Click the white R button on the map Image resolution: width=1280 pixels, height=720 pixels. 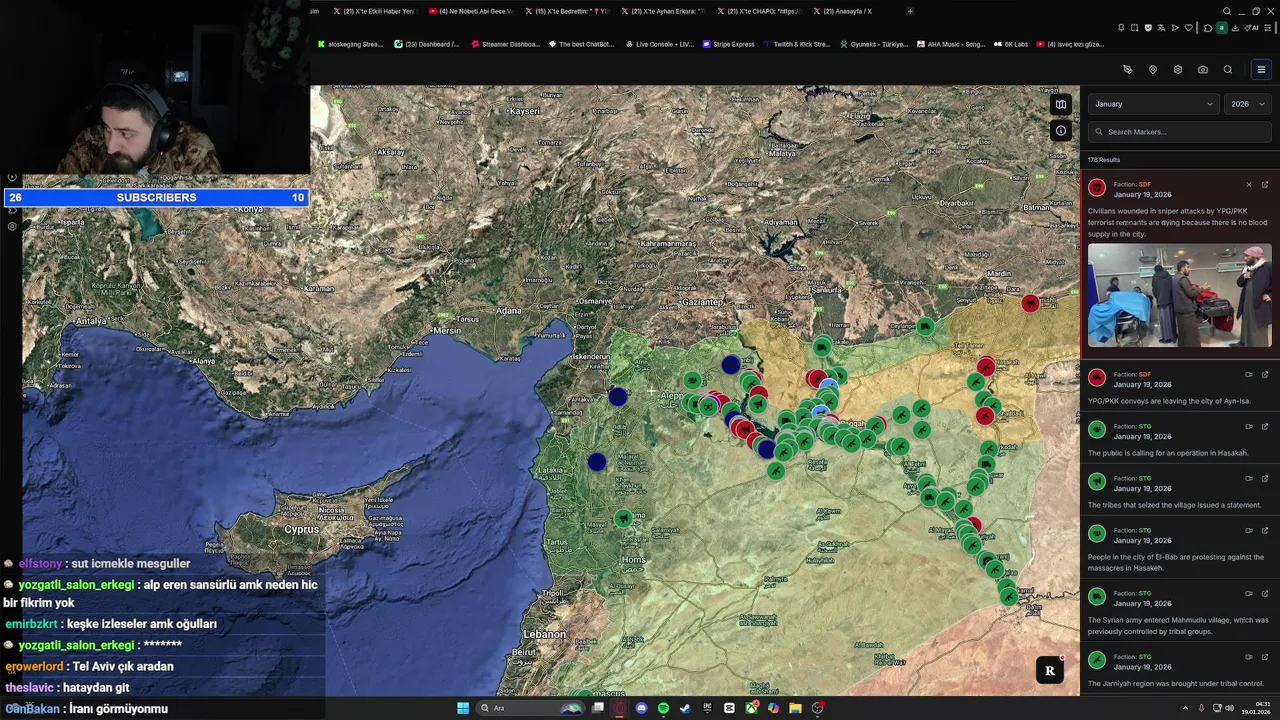point(1049,671)
